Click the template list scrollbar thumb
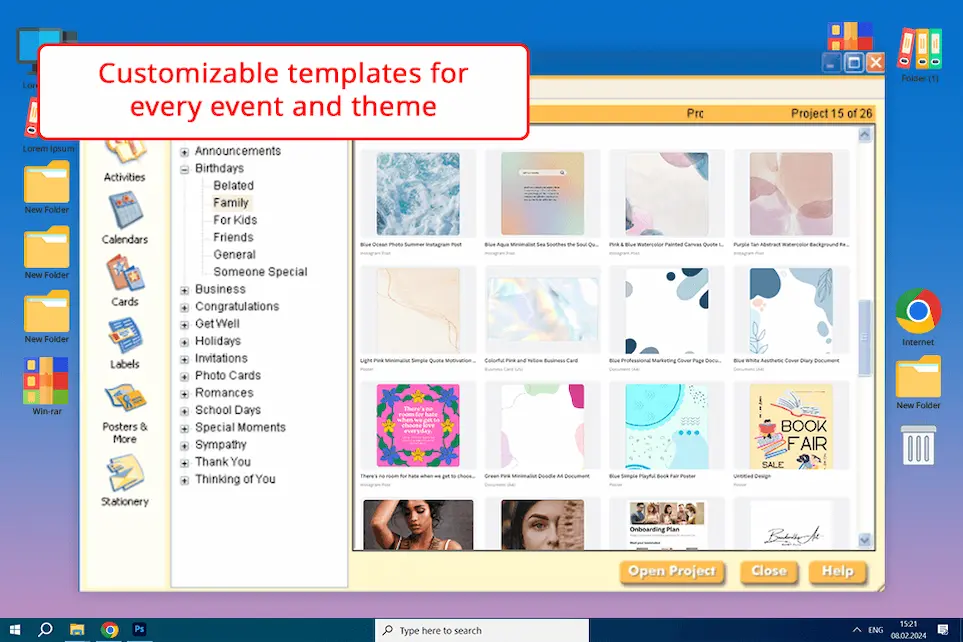Screen dimensions: 963x642 coord(864,337)
